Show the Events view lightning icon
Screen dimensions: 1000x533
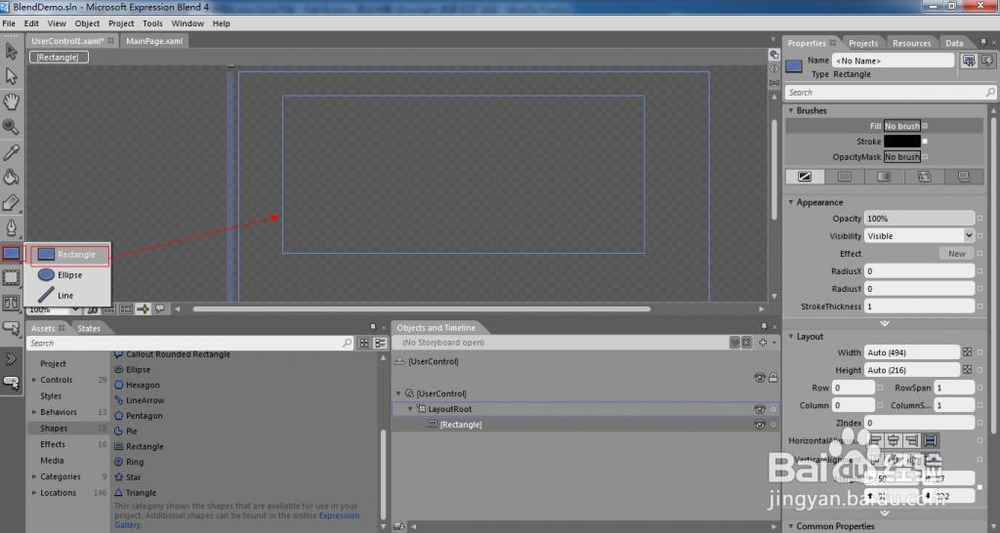(987, 61)
